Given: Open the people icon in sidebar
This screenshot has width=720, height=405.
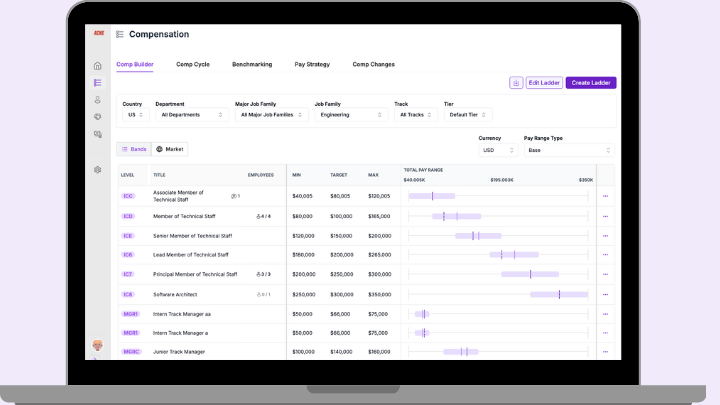Looking at the screenshot, I should pyautogui.click(x=97, y=100).
